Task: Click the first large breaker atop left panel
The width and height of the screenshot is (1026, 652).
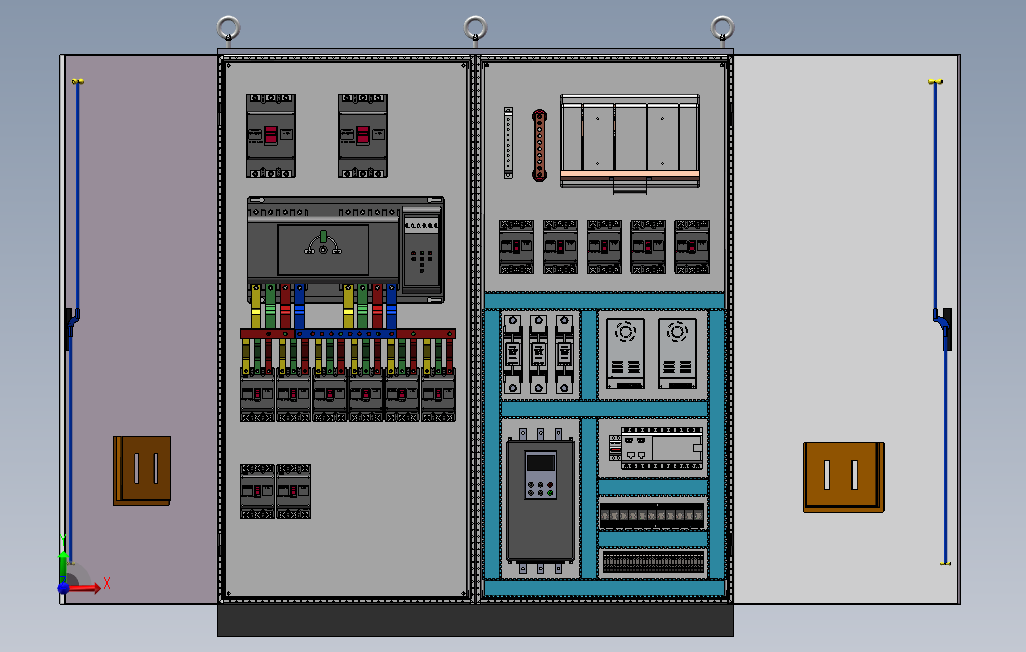Action: [271, 136]
